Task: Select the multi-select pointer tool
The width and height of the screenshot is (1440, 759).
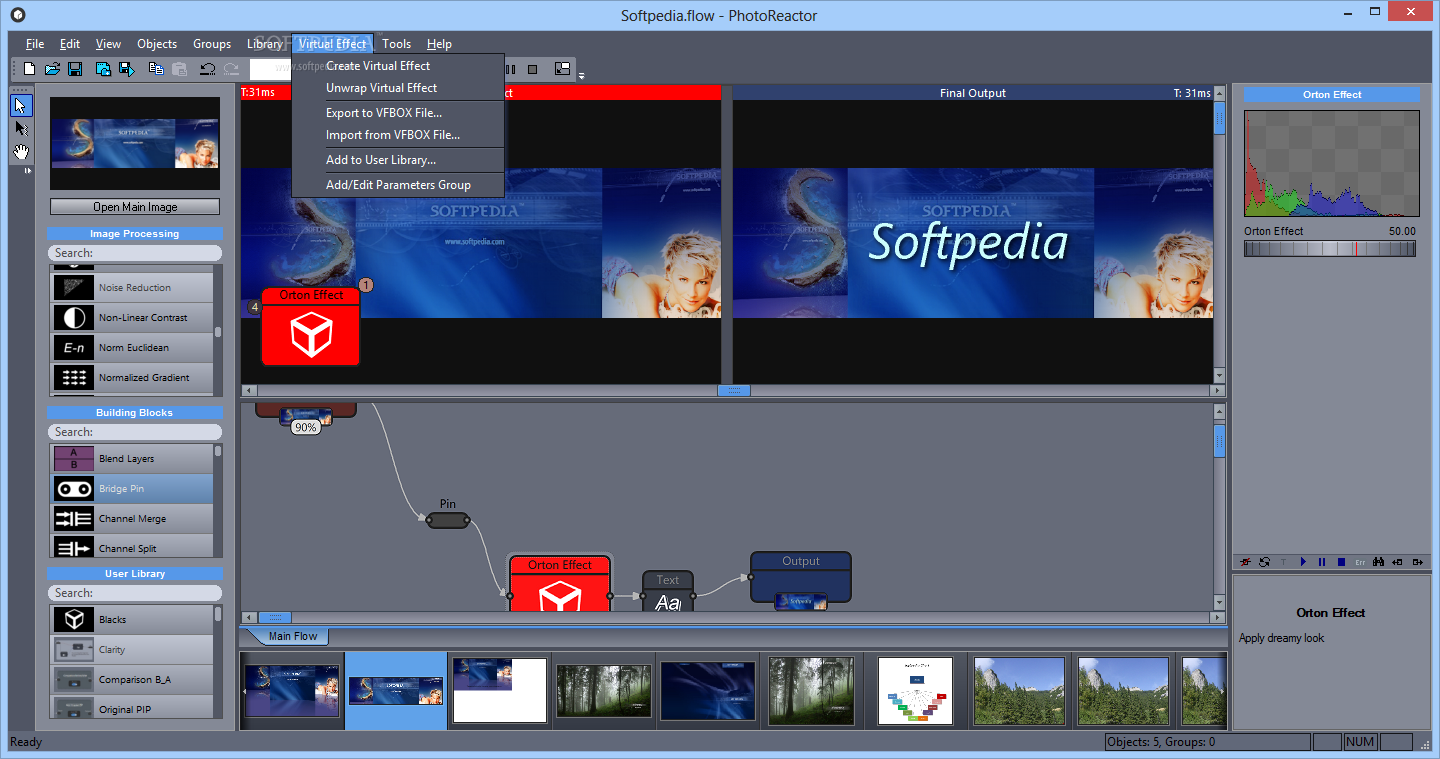Action: coord(21,128)
